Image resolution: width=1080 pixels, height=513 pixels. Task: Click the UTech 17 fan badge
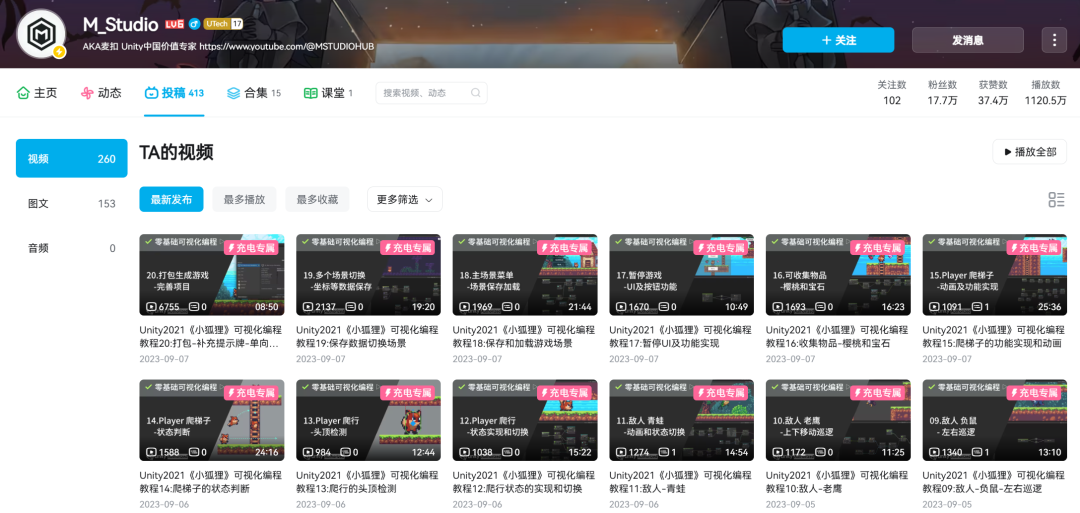222,24
